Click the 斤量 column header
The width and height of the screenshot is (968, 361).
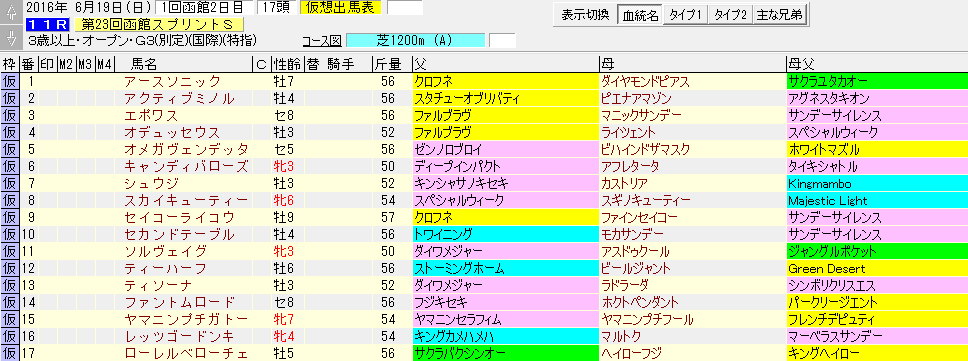pyautogui.click(x=388, y=64)
